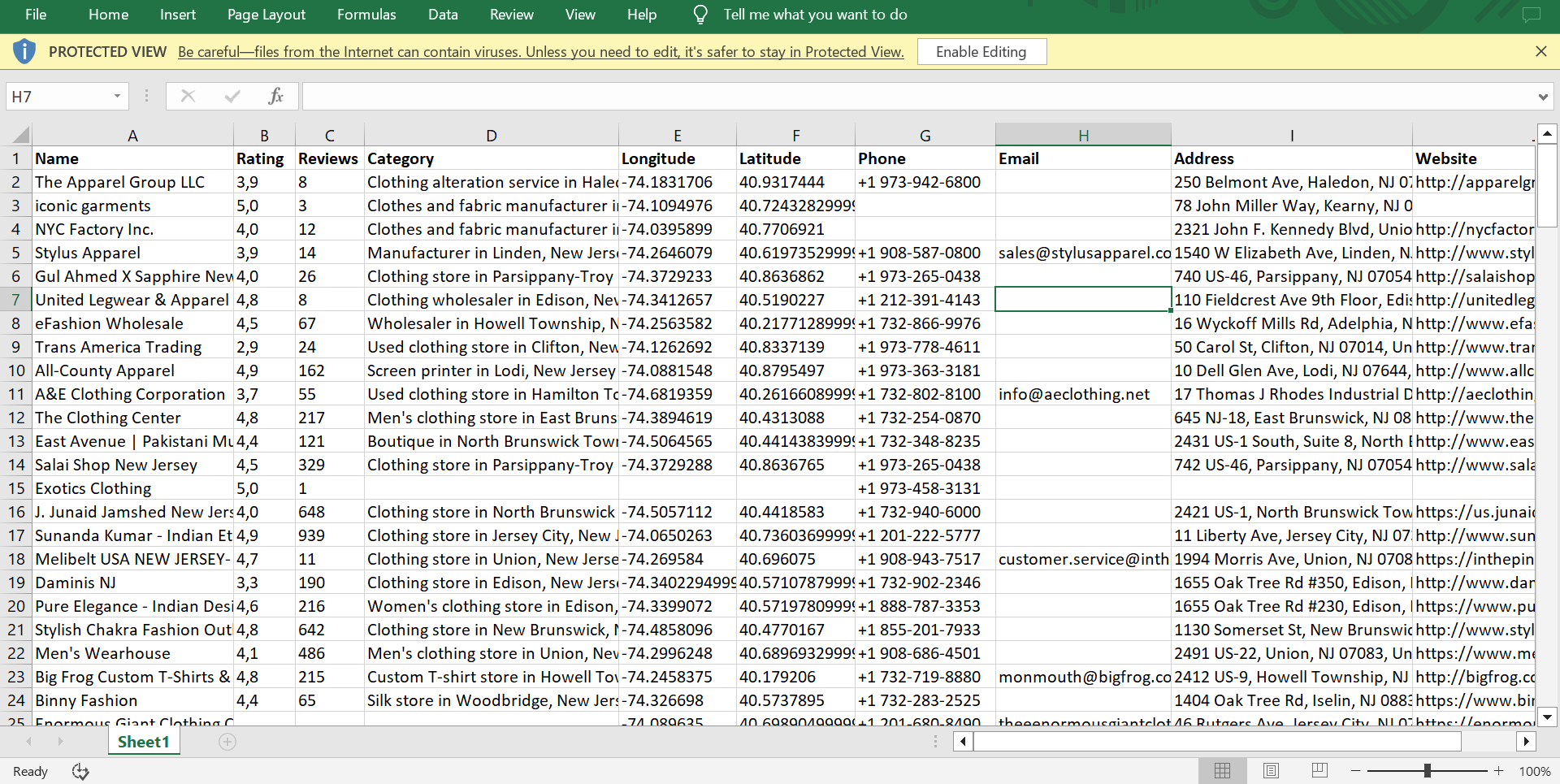The height and width of the screenshot is (784, 1560).
Task: Switch to Page Layout view in status bar
Action: 1271,771
